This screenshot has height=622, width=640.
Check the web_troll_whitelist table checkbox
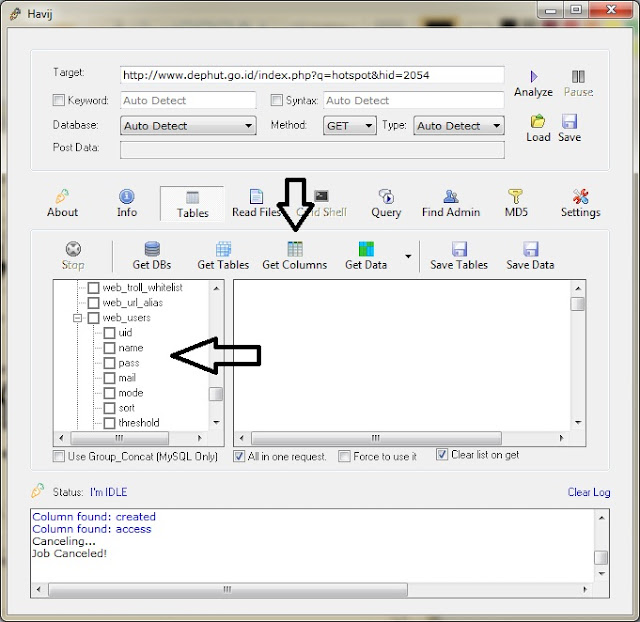[93, 288]
